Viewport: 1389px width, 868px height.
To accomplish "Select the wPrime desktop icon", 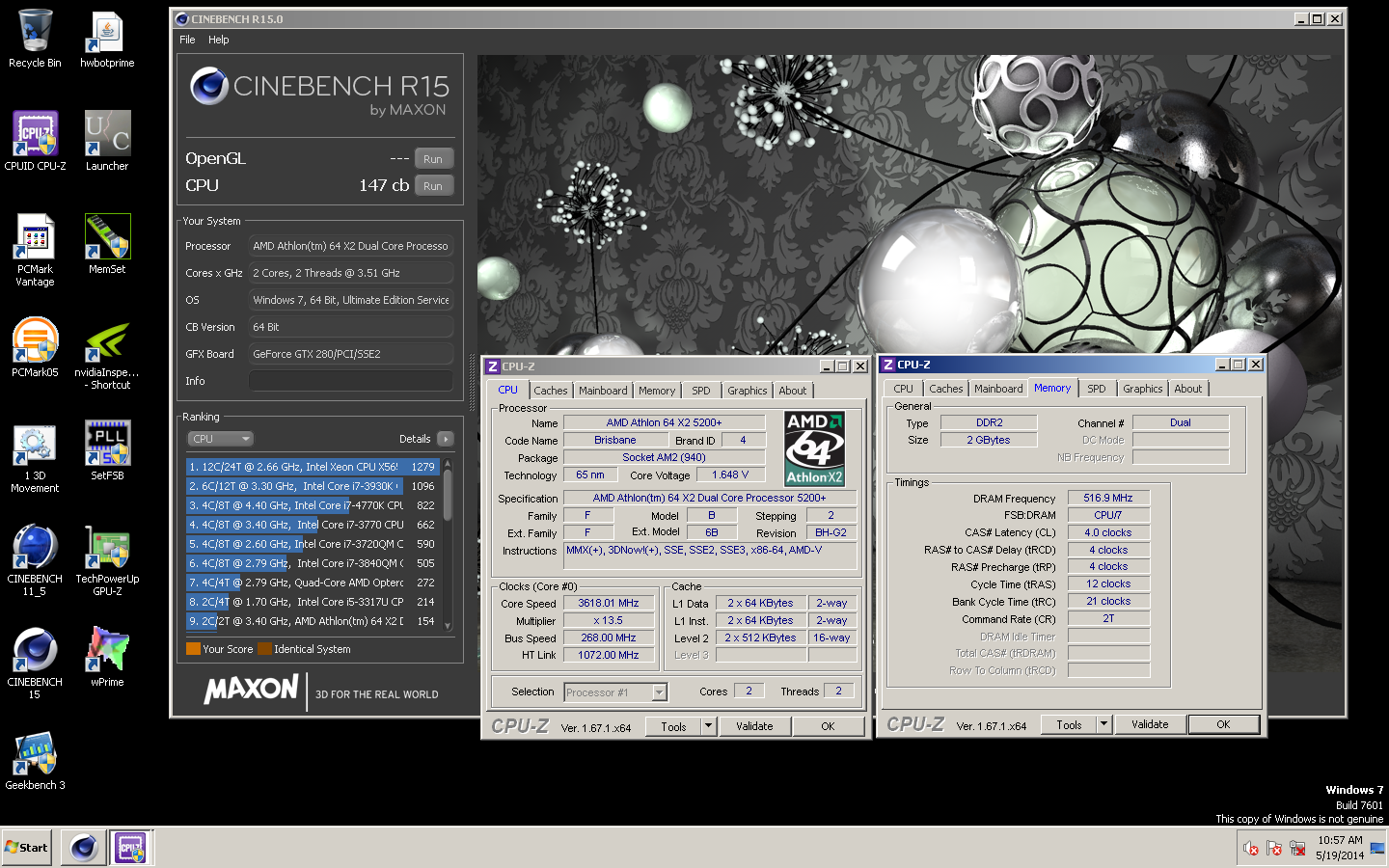I will pos(107,656).
